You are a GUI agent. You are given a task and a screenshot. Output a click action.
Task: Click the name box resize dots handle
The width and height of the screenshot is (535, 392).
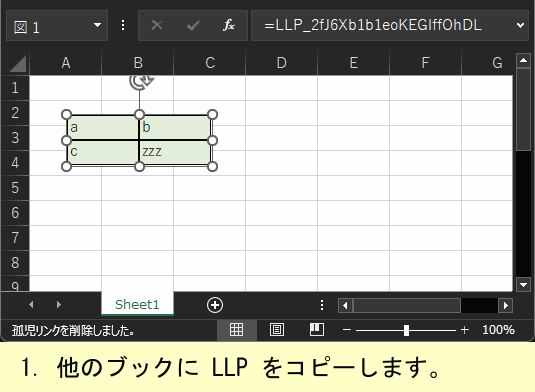(123, 25)
